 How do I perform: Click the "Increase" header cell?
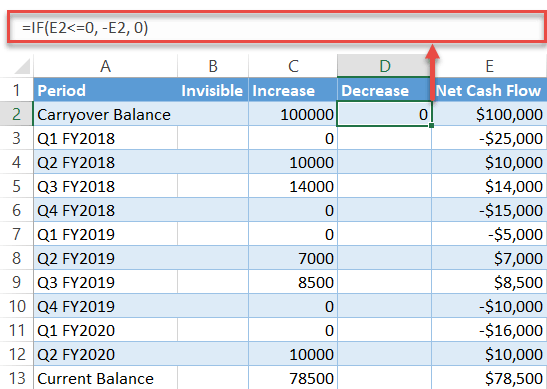click(x=293, y=90)
